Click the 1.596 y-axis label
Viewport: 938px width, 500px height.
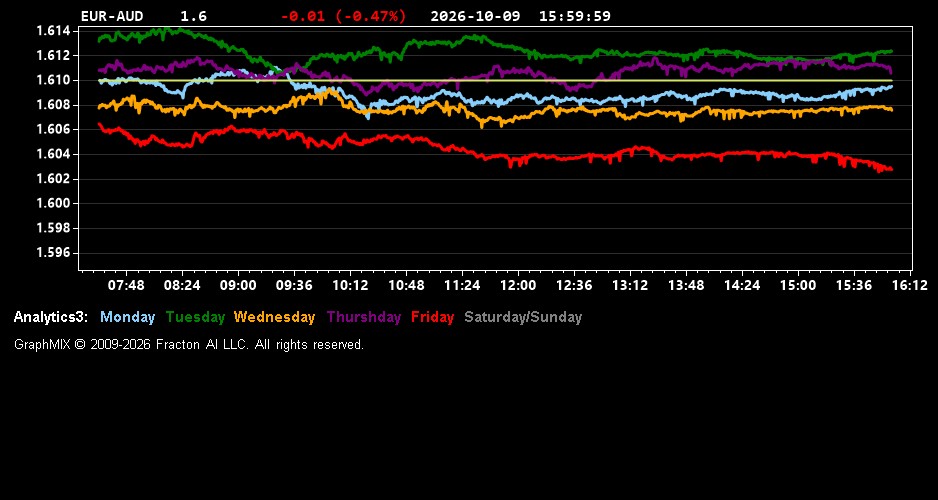[53, 253]
